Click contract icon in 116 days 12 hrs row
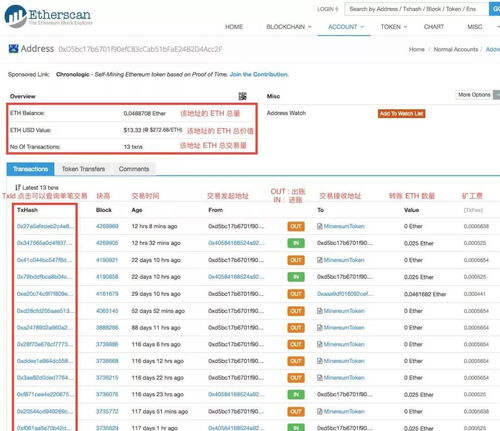500x431 pixels. (x=320, y=361)
